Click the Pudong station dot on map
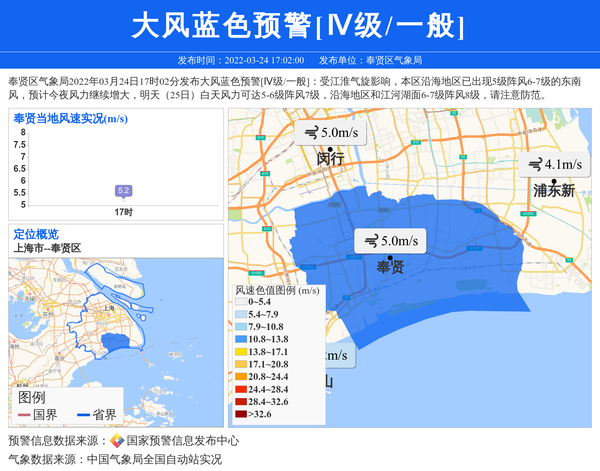This screenshot has width=600, height=471. pyautogui.click(x=554, y=181)
